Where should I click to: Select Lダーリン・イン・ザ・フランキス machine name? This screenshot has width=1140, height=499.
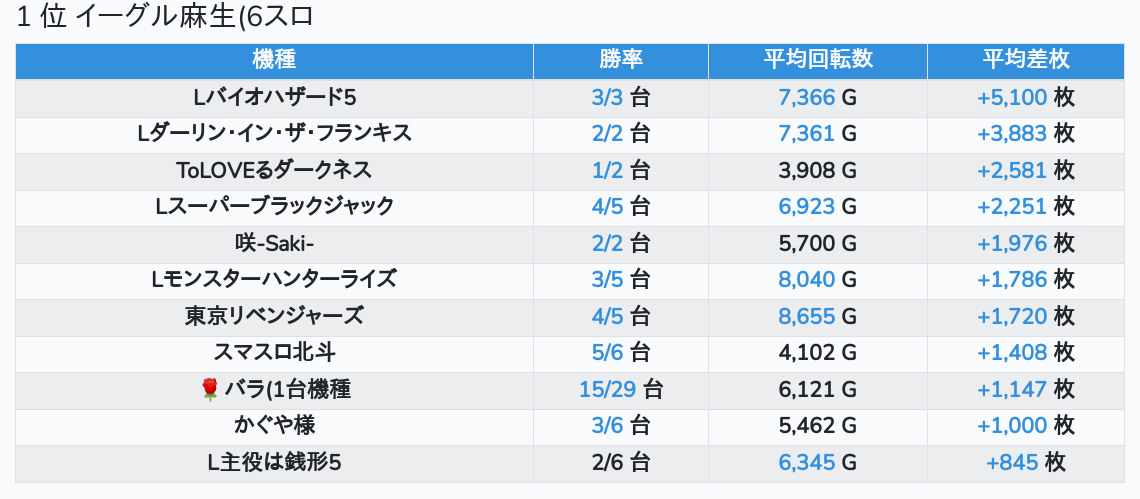(x=274, y=133)
